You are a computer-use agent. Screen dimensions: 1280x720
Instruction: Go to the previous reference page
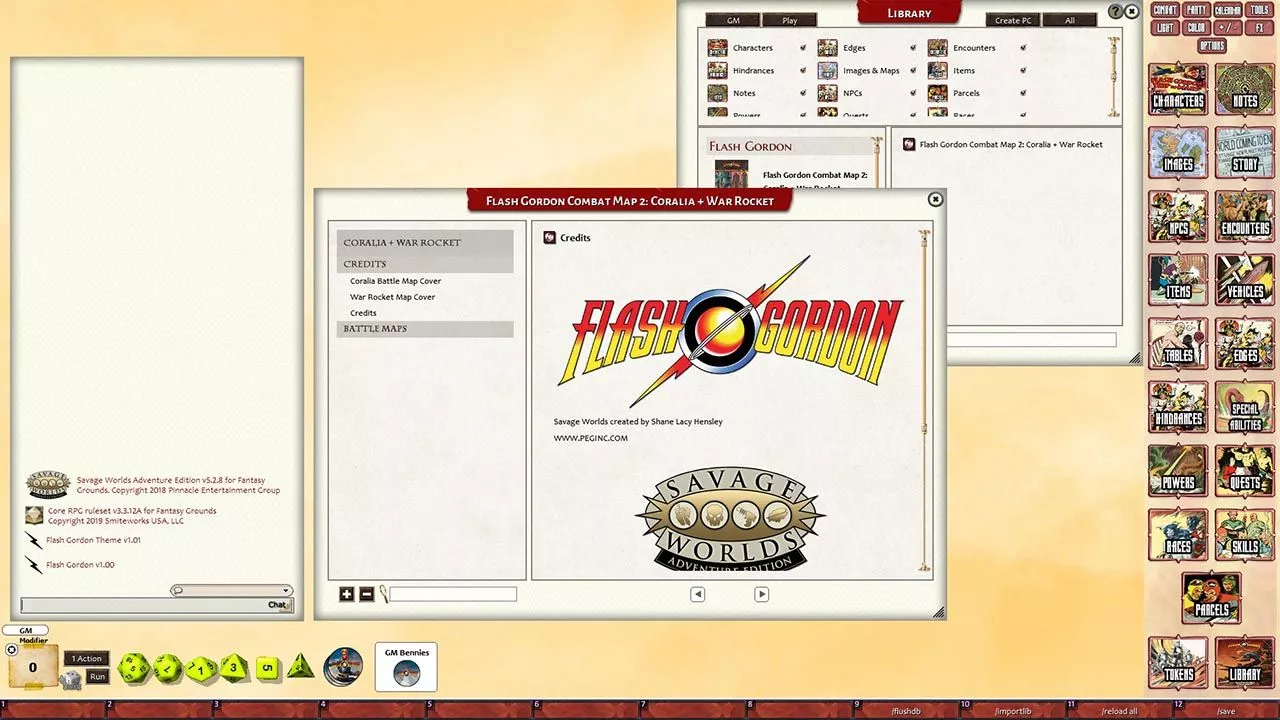[x=697, y=594]
